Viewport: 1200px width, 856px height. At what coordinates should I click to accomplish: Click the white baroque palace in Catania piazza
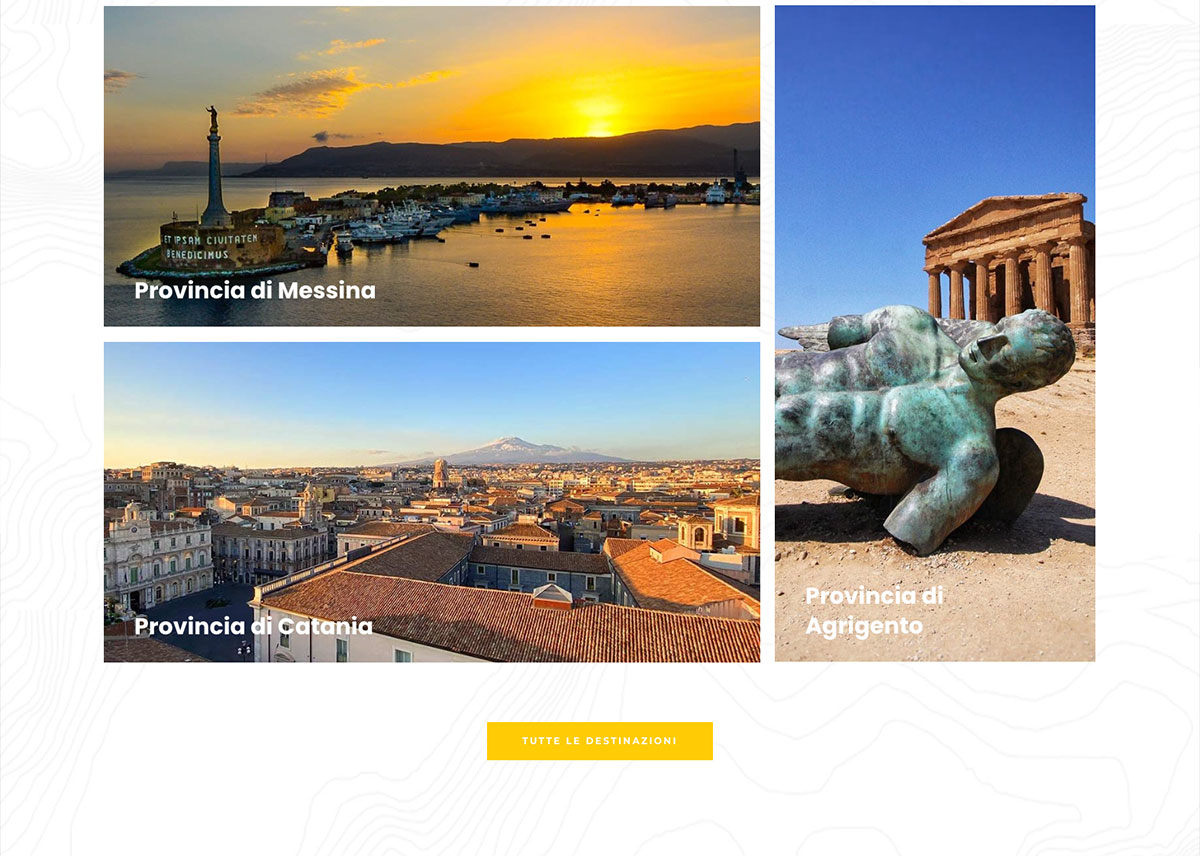click(x=157, y=556)
